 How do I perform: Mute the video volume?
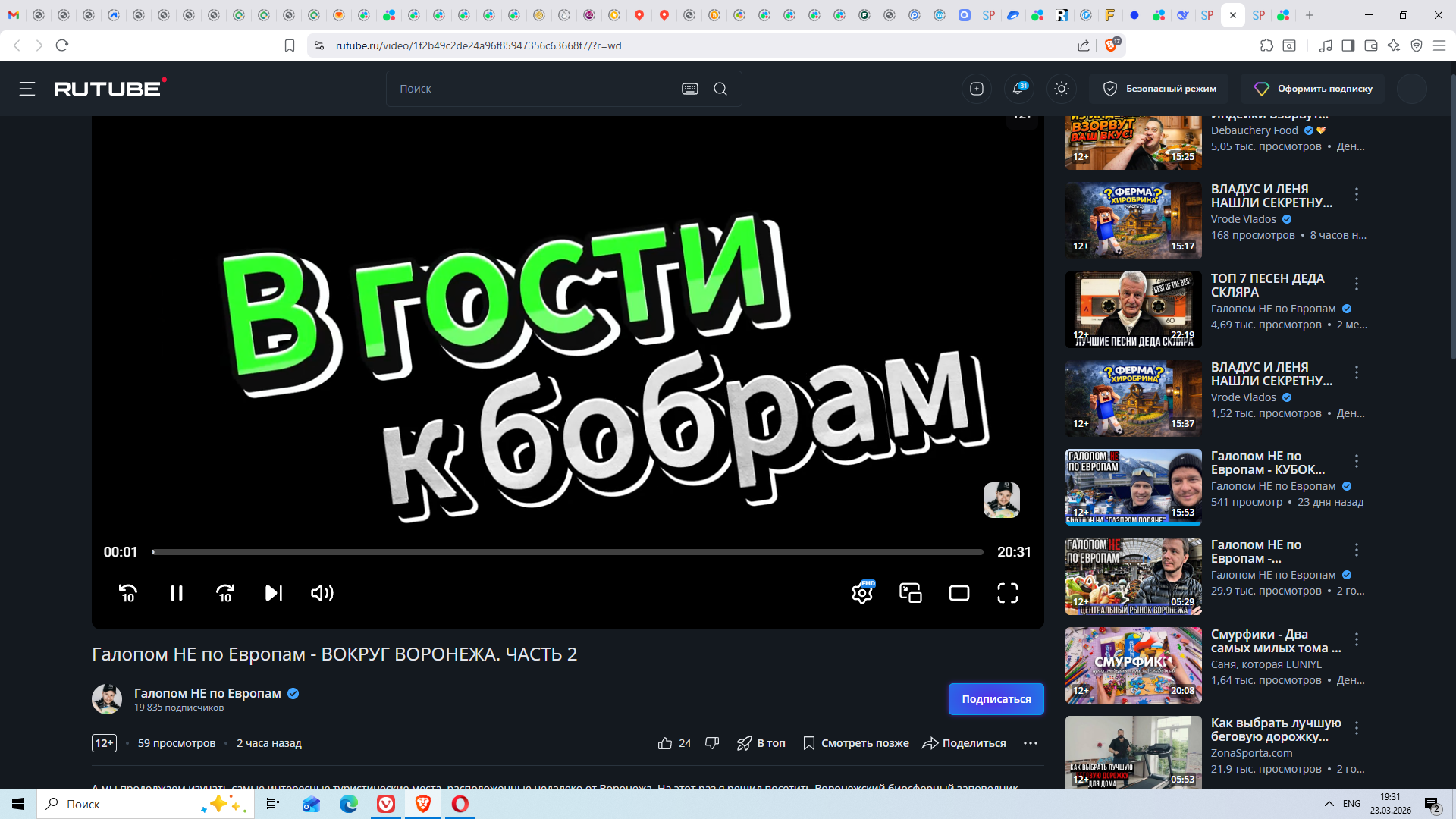click(x=322, y=593)
